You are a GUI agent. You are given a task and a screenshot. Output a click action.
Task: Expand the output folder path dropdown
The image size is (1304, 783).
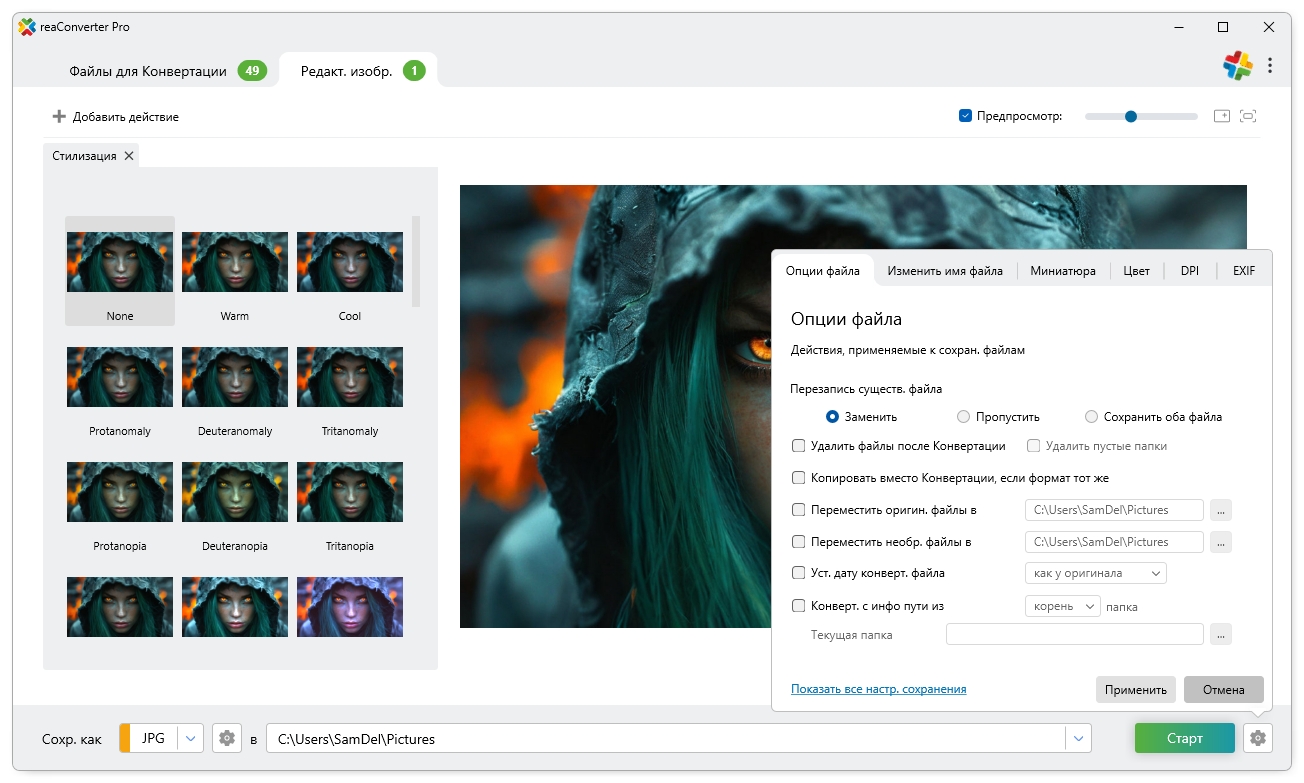point(1077,739)
